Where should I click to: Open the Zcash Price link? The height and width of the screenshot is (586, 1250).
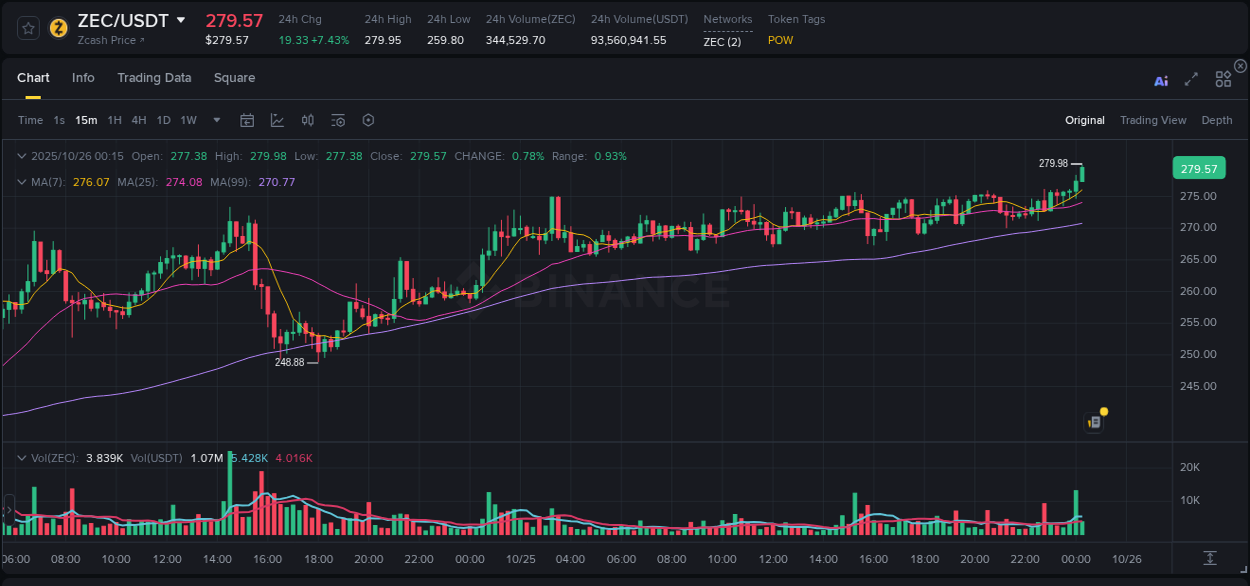point(109,40)
